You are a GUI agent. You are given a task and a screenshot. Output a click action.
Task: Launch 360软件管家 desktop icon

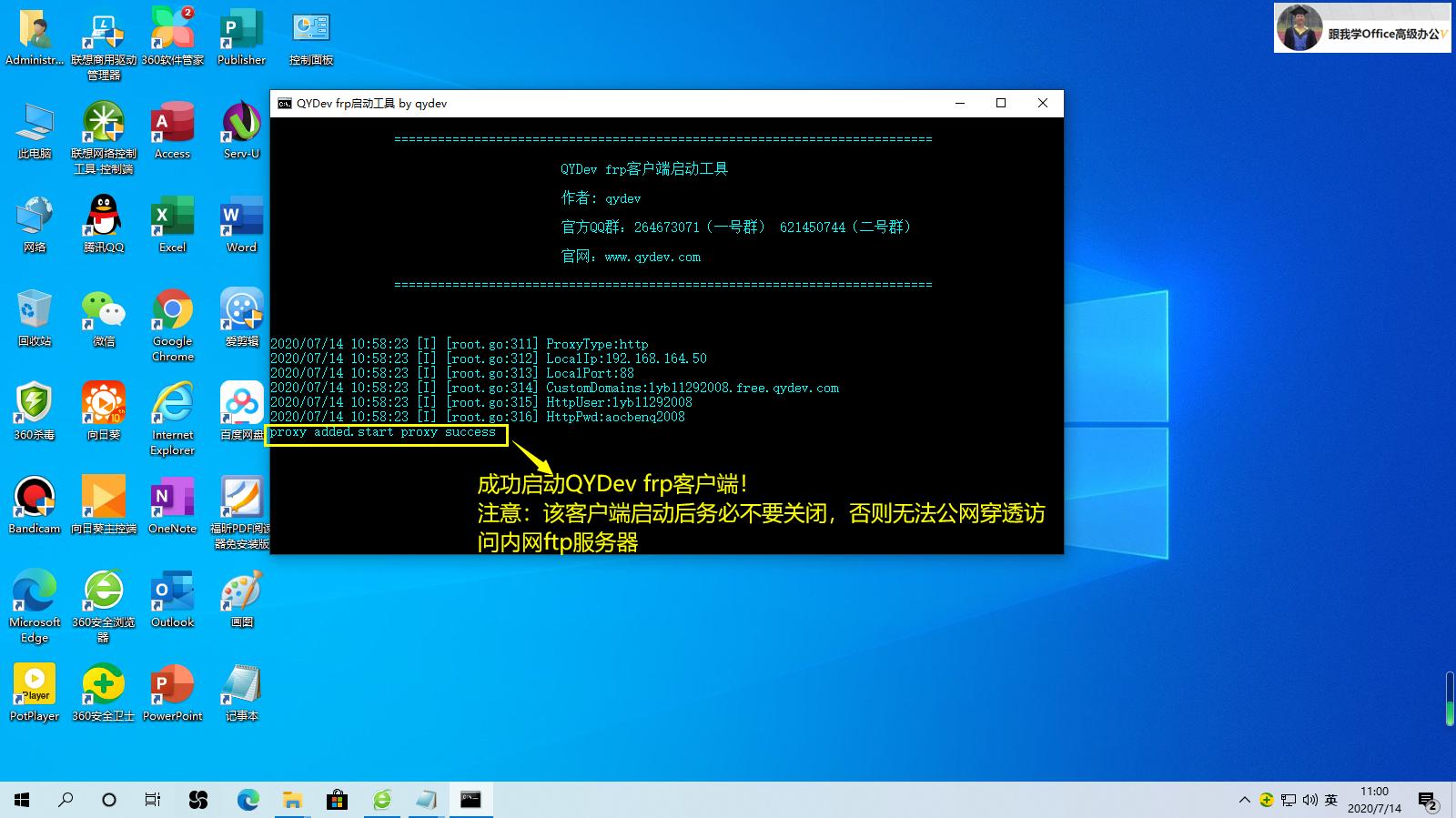[173, 36]
